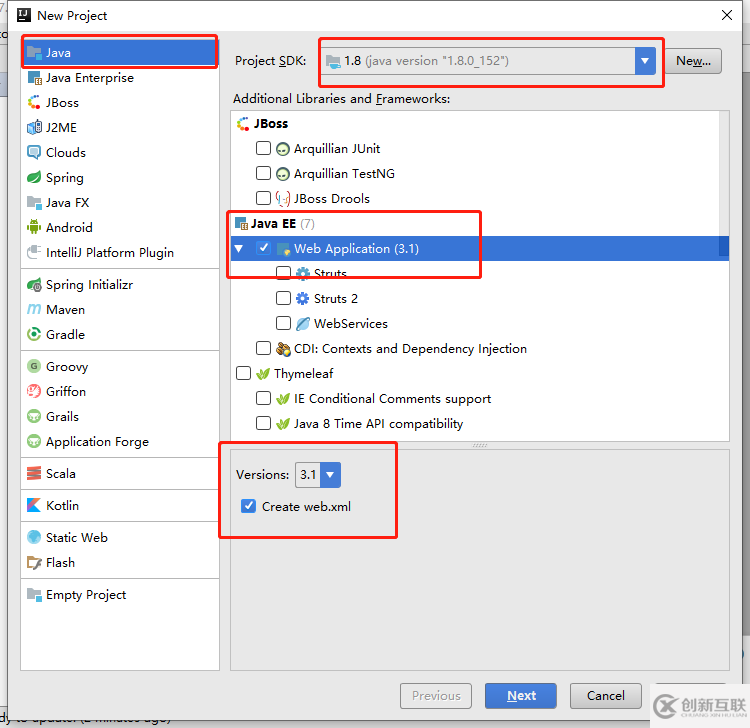750x728 pixels.
Task: Choose the J2ME project icon
Action: point(34,127)
